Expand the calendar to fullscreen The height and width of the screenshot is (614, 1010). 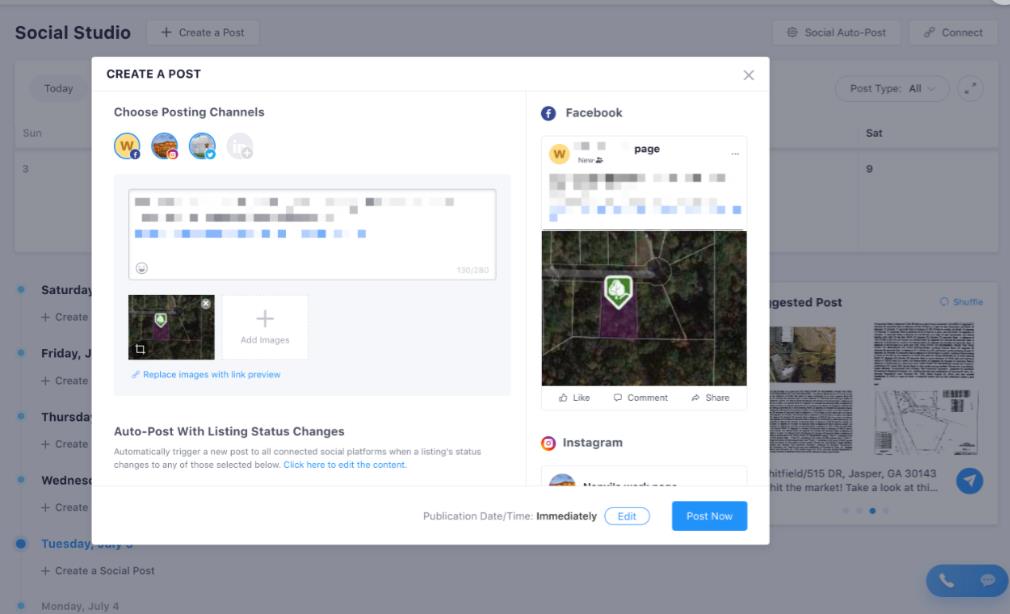coord(970,88)
